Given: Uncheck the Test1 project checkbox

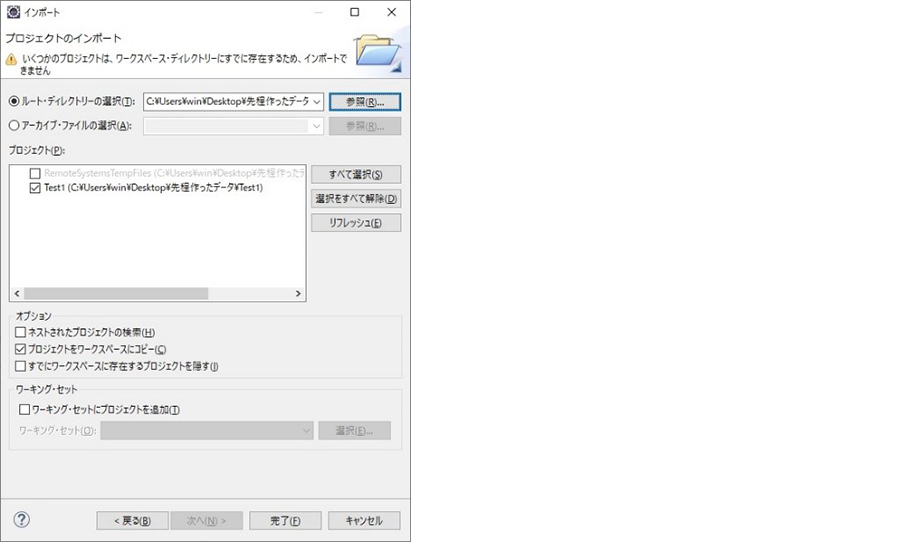Looking at the screenshot, I should (35, 188).
